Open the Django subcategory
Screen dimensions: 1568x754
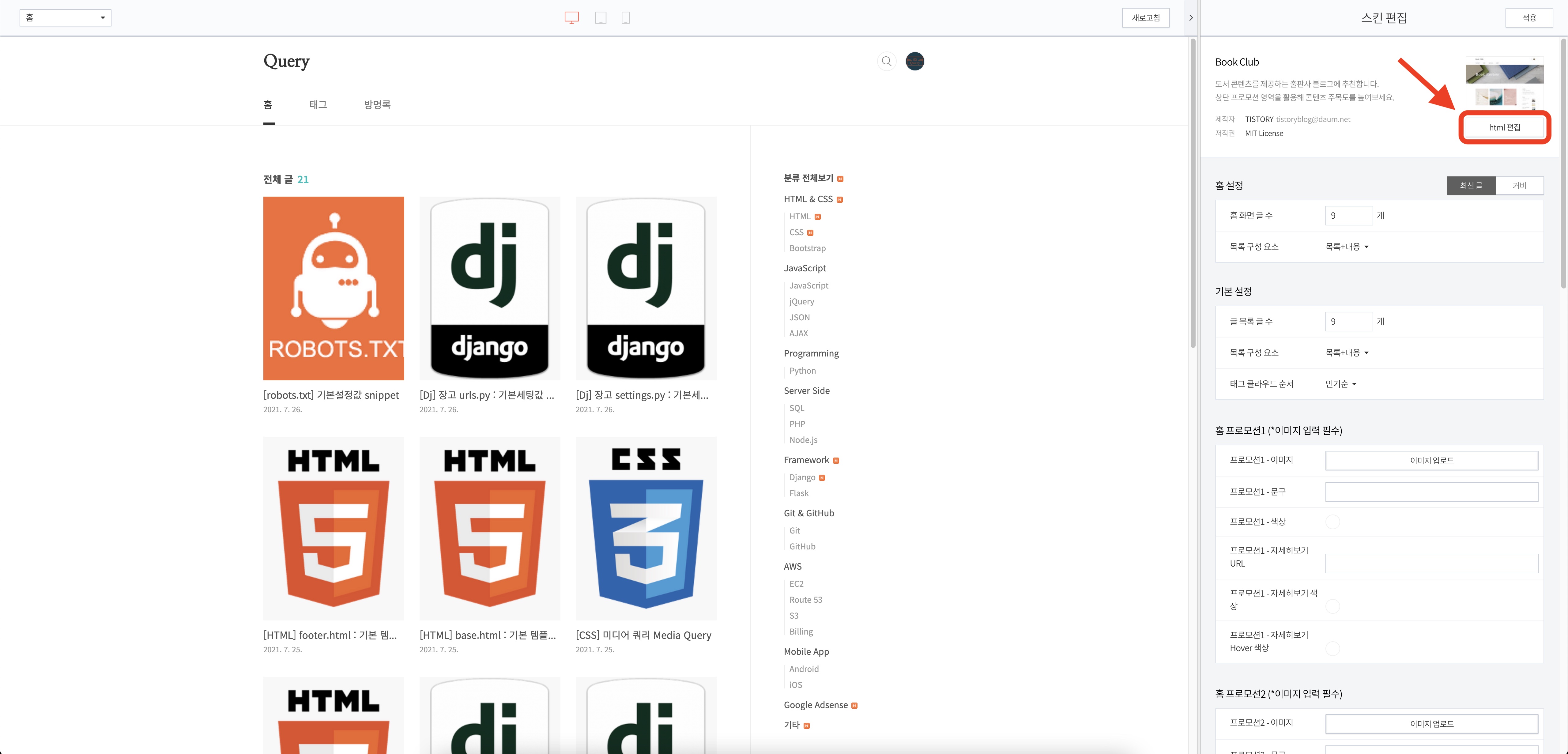802,477
